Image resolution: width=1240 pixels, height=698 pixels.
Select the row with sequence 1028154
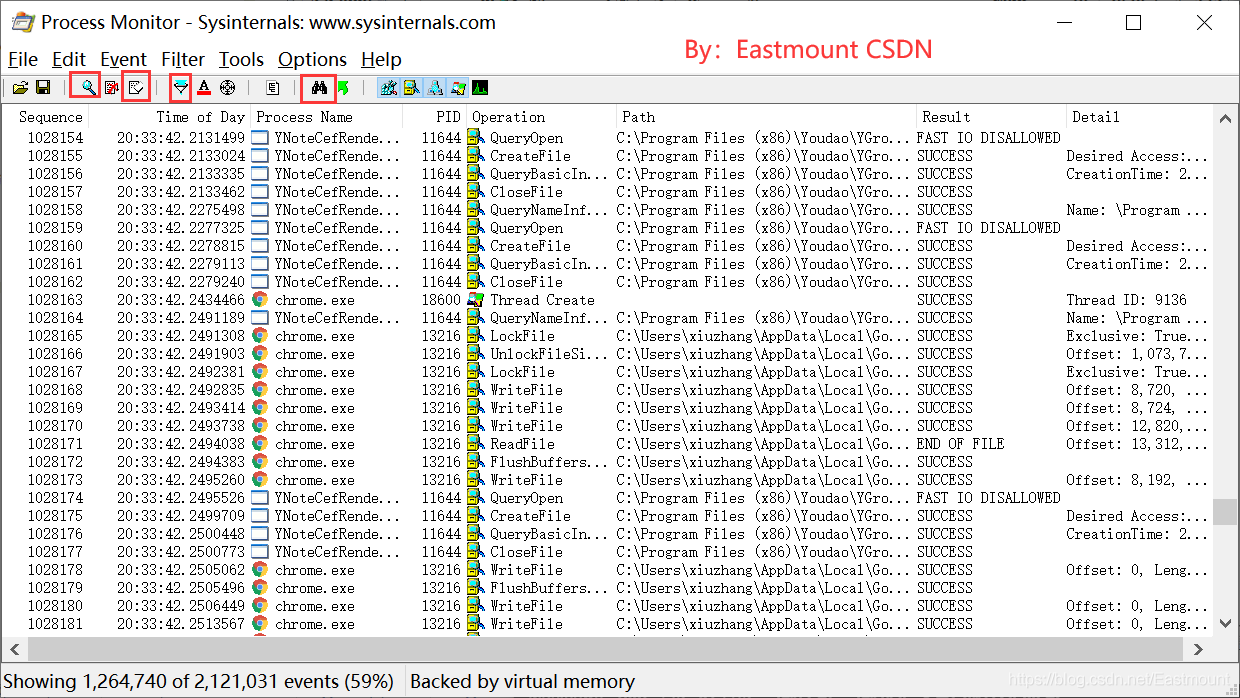click(607, 138)
